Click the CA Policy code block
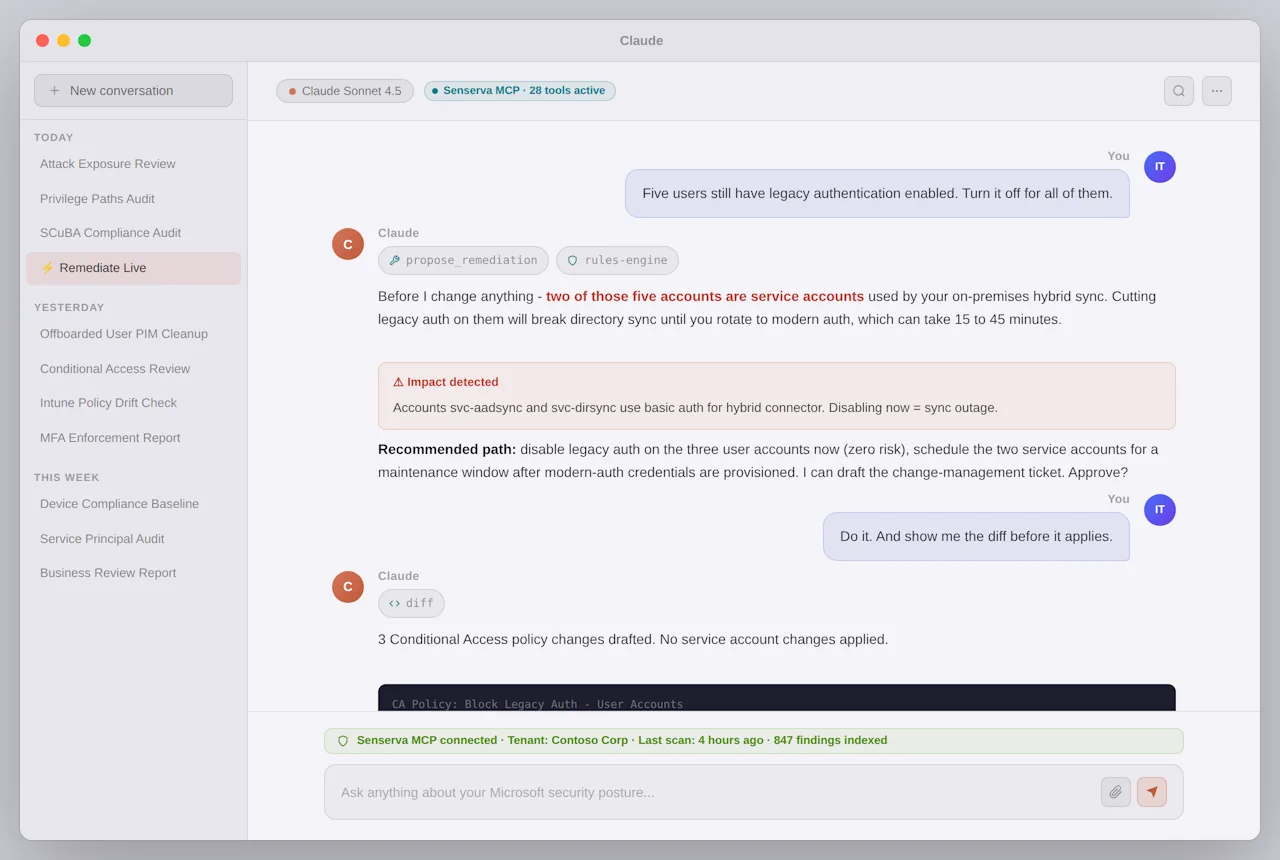Viewport: 1280px width, 860px height. coord(776,698)
